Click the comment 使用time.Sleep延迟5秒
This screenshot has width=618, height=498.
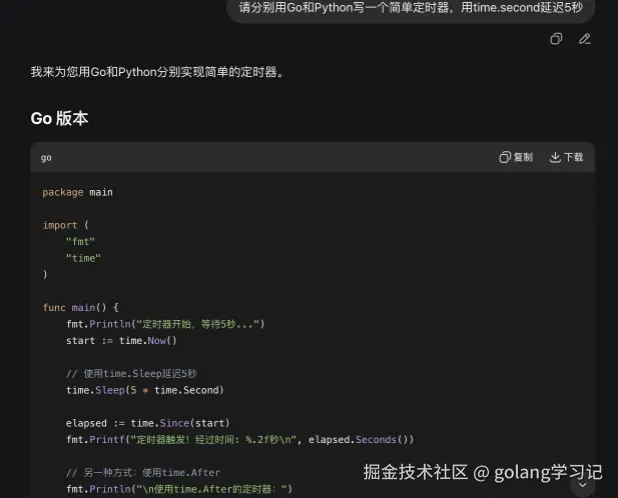click(x=131, y=374)
